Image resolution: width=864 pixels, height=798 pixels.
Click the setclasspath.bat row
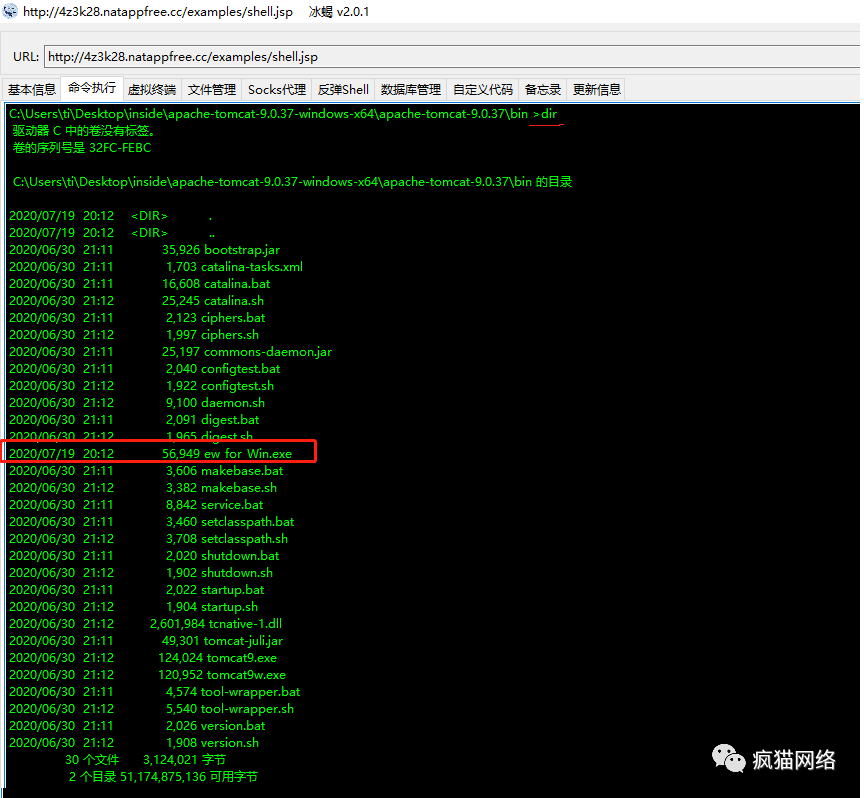coord(152,522)
